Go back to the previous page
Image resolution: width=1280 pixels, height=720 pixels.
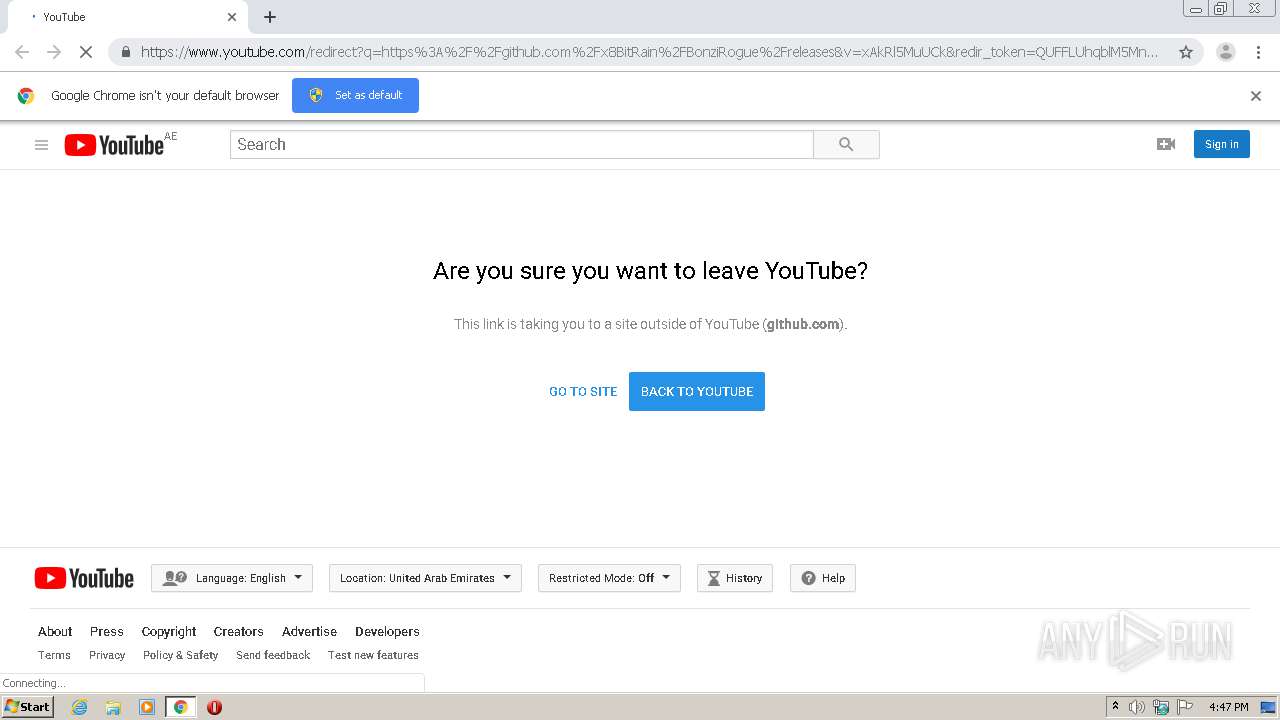[x=22, y=52]
